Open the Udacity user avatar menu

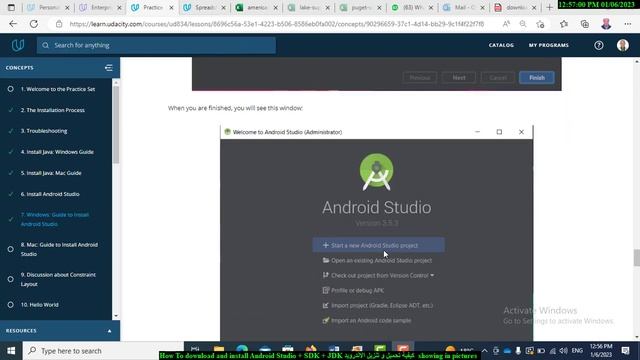click(622, 45)
